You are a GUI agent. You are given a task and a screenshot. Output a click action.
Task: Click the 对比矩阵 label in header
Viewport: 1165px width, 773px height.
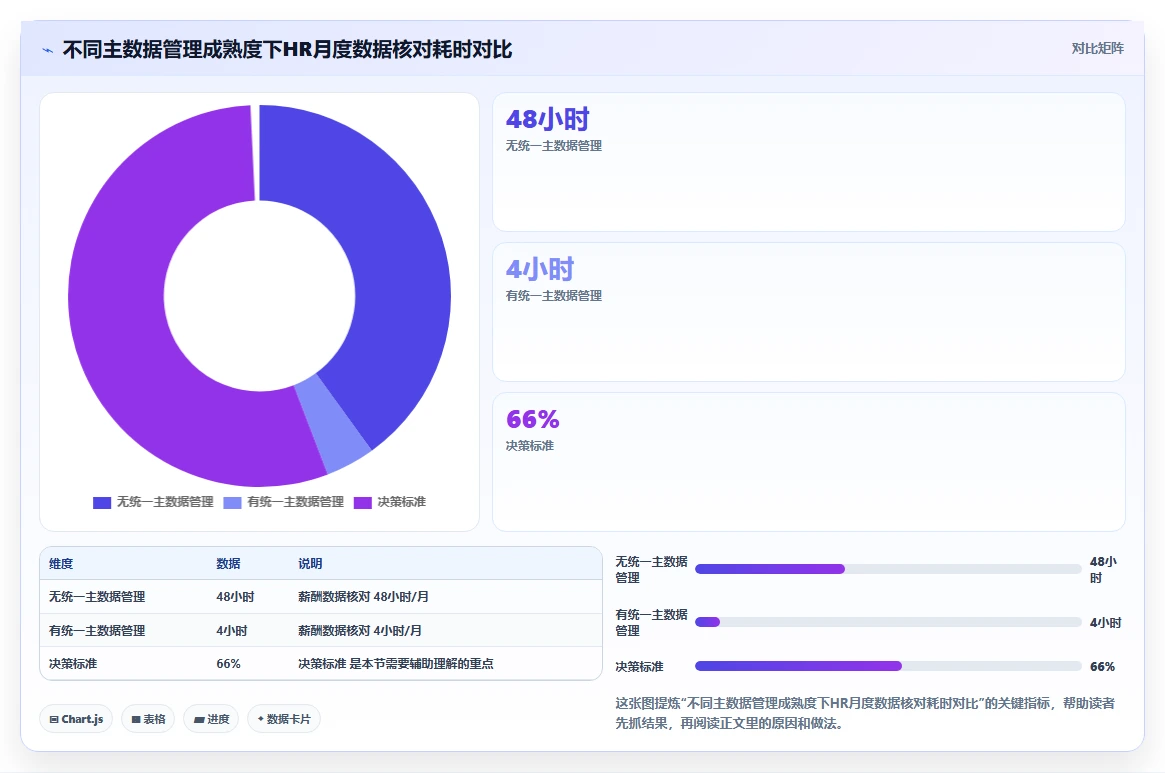click(x=1097, y=48)
